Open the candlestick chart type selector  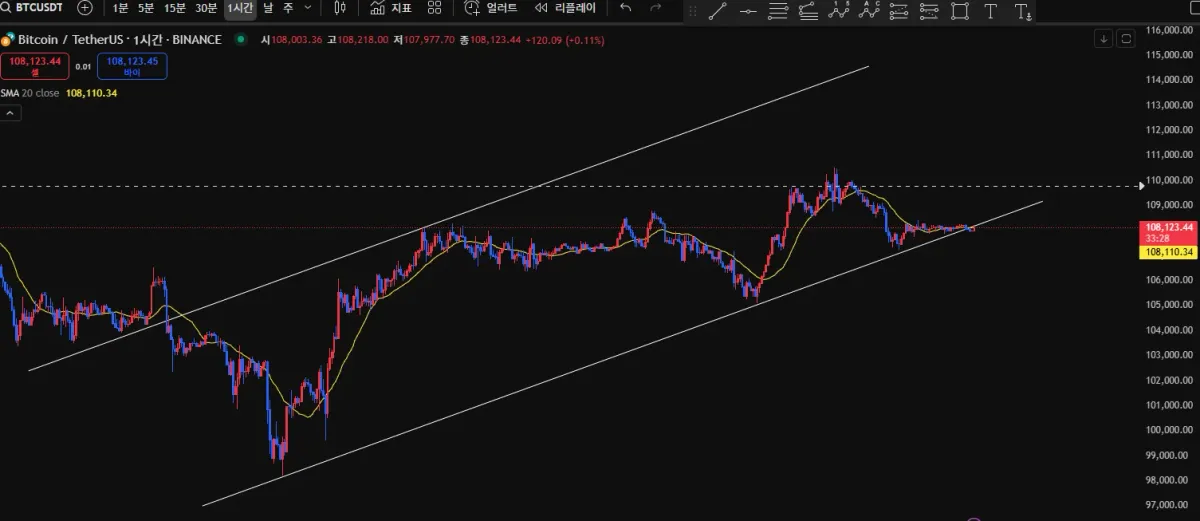(340, 8)
